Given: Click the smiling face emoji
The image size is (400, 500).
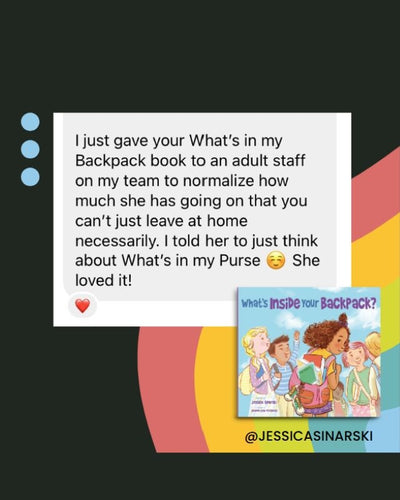Looking at the screenshot, I should (x=276, y=261).
